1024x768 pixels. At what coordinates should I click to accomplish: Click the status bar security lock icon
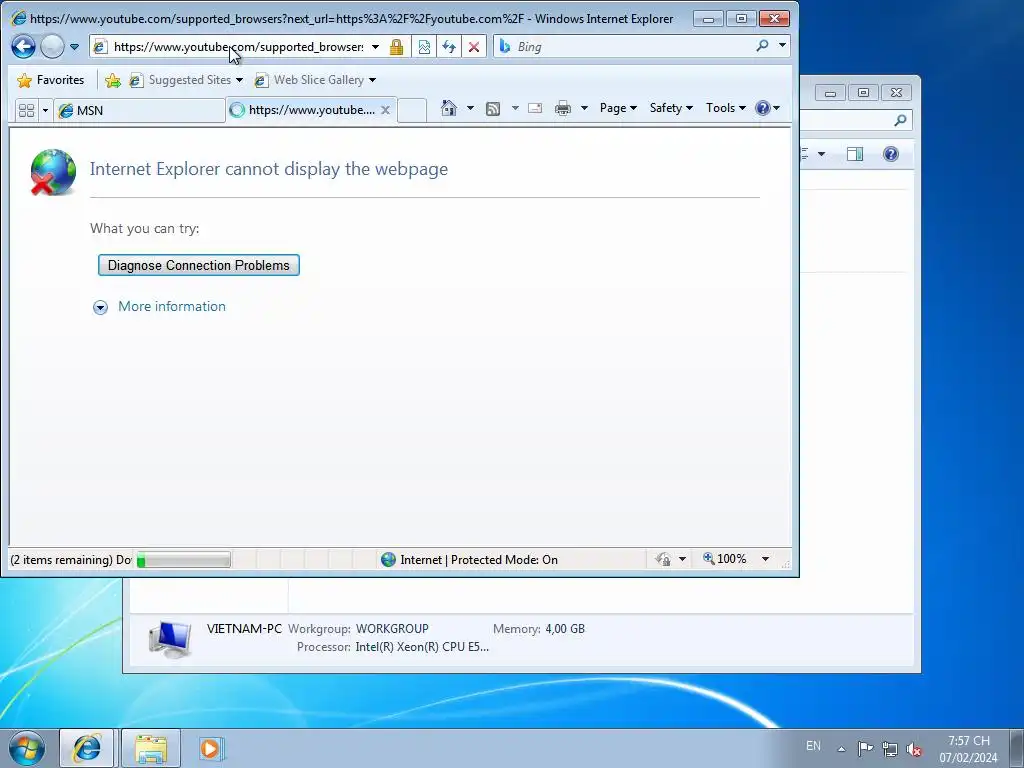coord(664,559)
